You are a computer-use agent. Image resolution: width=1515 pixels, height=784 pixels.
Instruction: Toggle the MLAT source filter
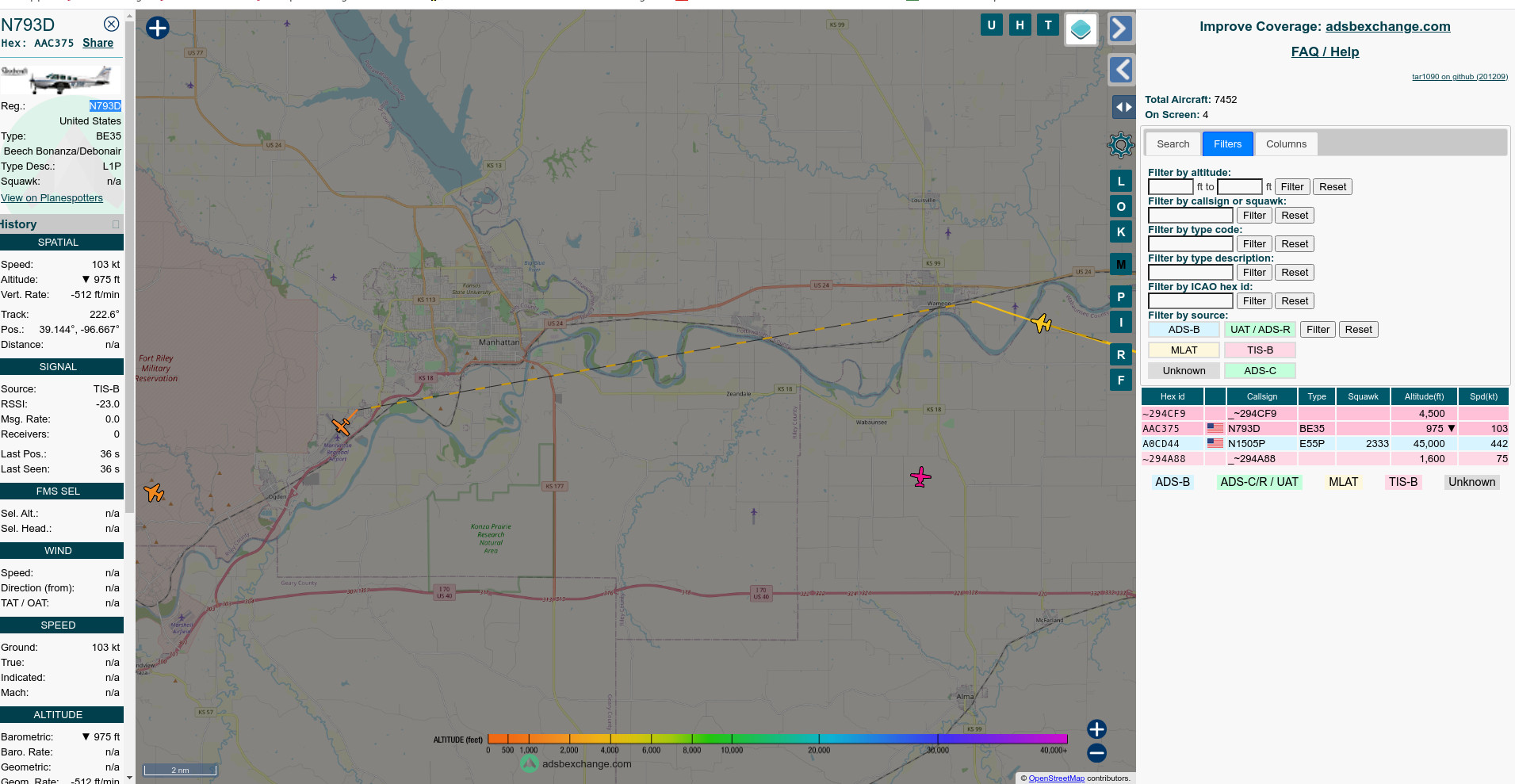pos(1184,350)
